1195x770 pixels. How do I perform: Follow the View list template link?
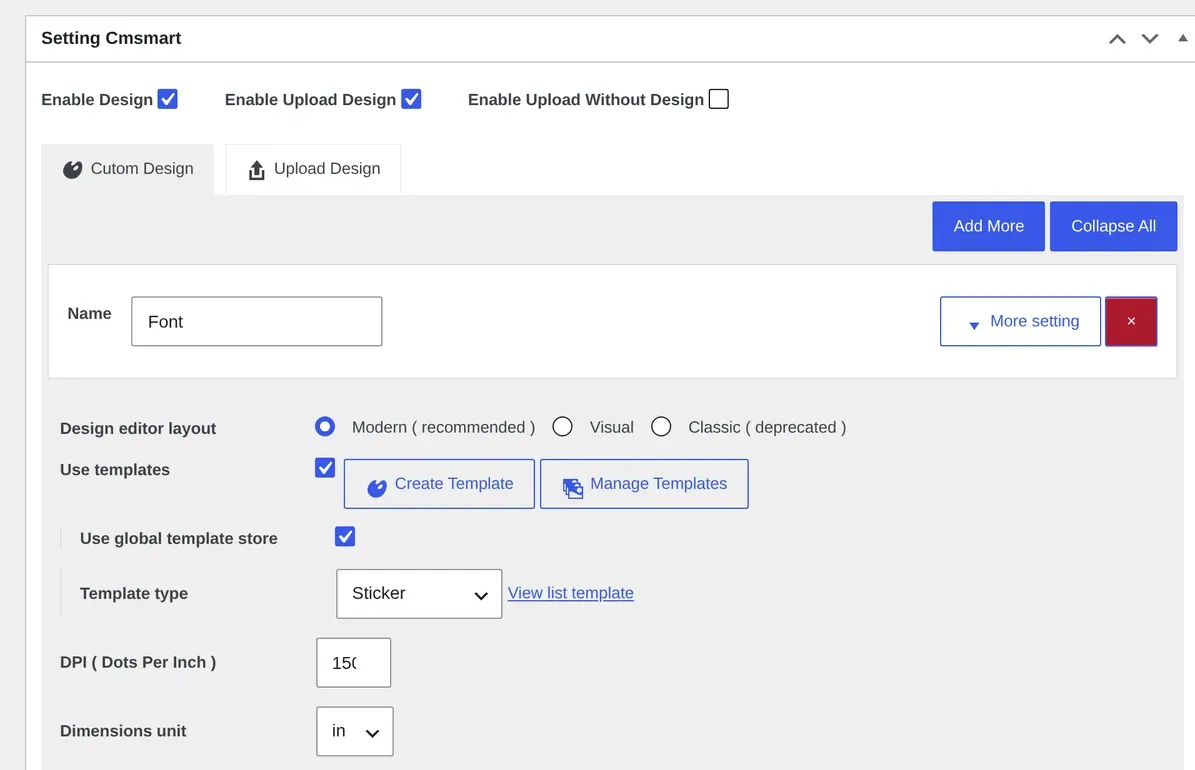click(571, 593)
